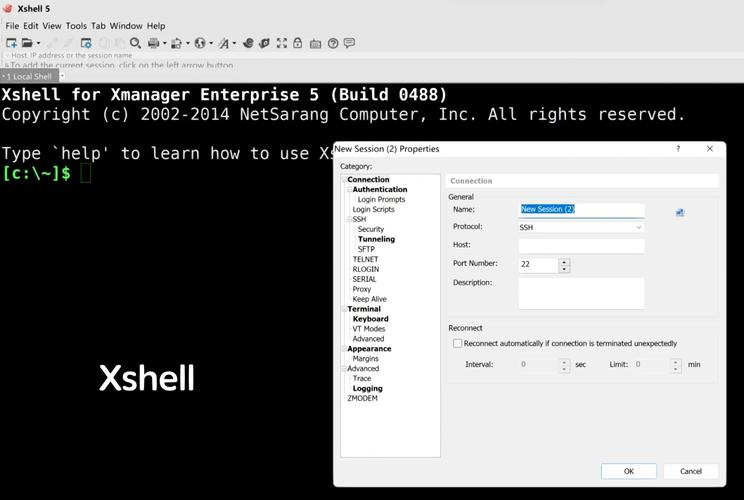Screen dimensions: 744x500
Task: Click the Print toolbar icon
Action: (x=153, y=43)
